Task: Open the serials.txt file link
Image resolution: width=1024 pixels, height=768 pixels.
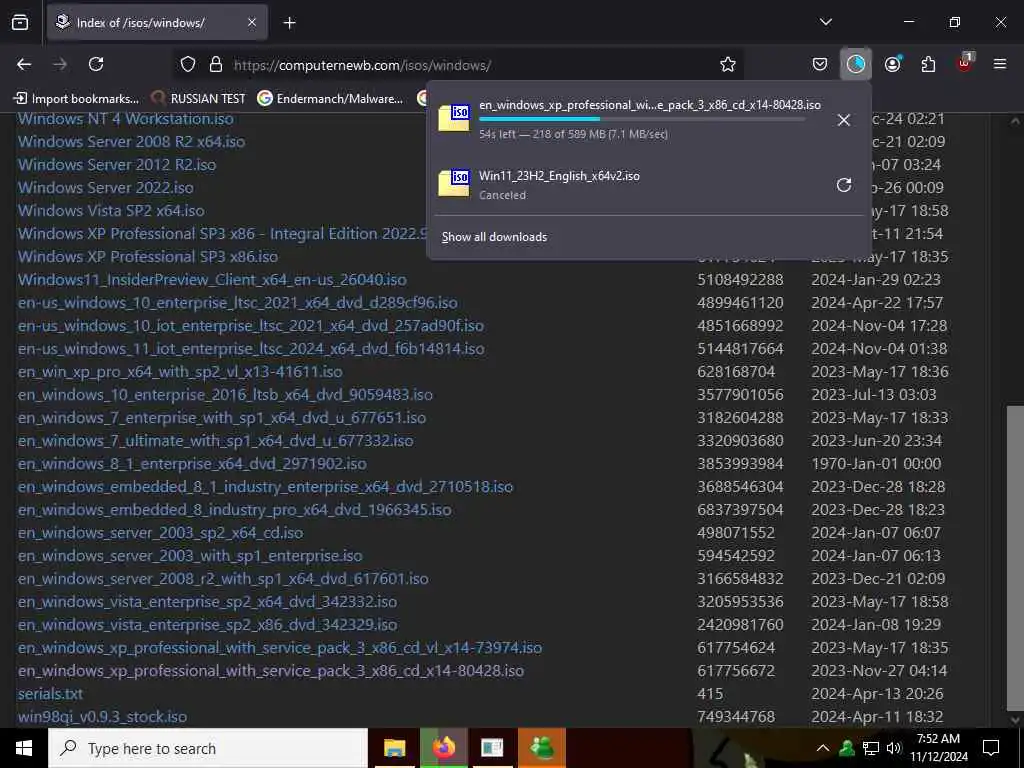Action: coord(50,694)
